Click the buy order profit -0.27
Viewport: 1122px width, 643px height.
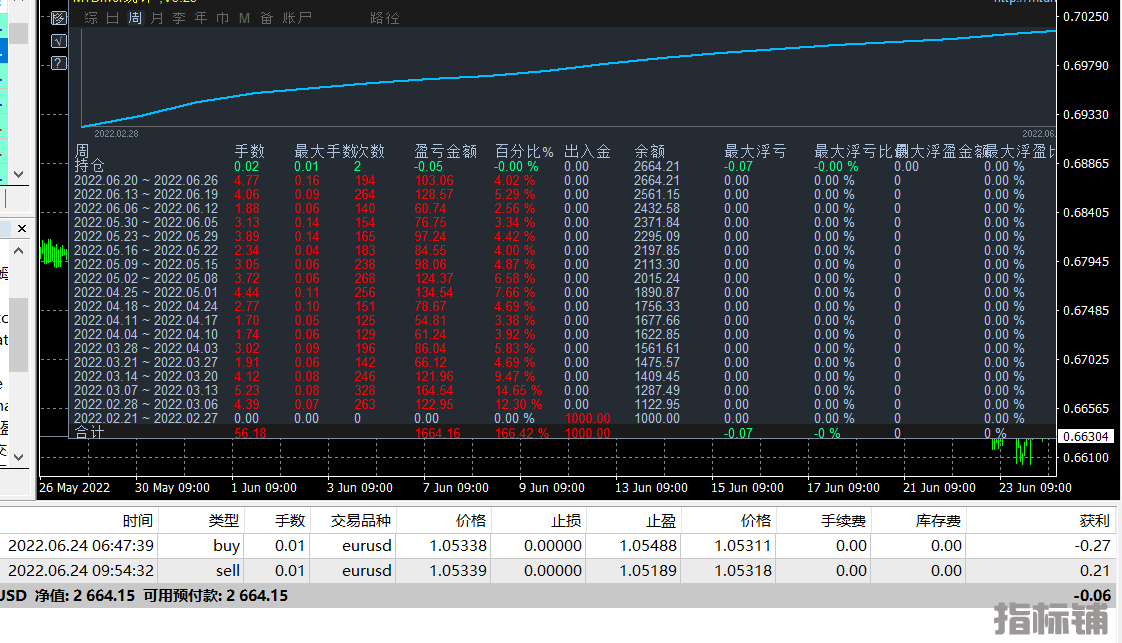click(1092, 546)
